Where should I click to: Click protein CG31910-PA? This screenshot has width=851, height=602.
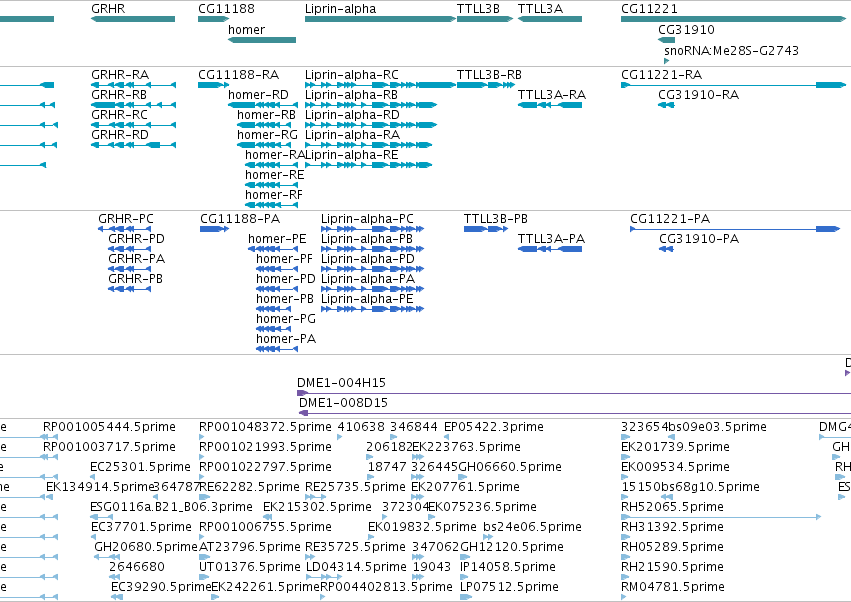pyautogui.click(x=666, y=249)
